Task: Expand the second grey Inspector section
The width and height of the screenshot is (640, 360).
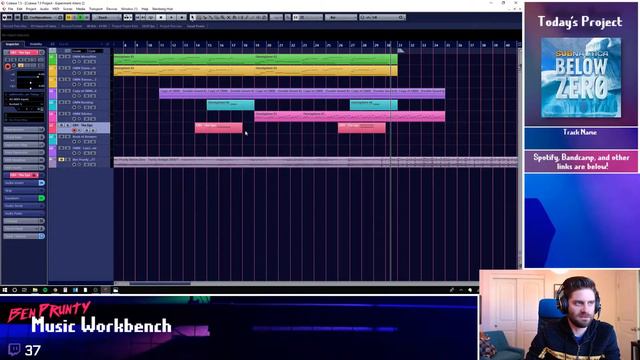Action: (24, 137)
